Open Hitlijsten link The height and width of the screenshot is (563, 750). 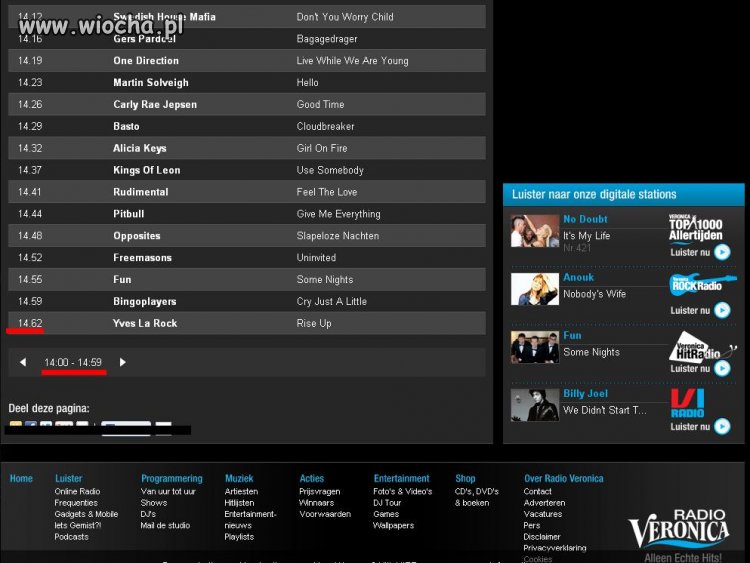(x=239, y=503)
